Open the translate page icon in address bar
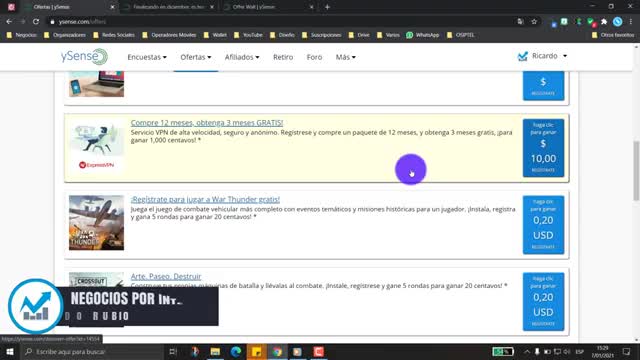 pos(520,22)
